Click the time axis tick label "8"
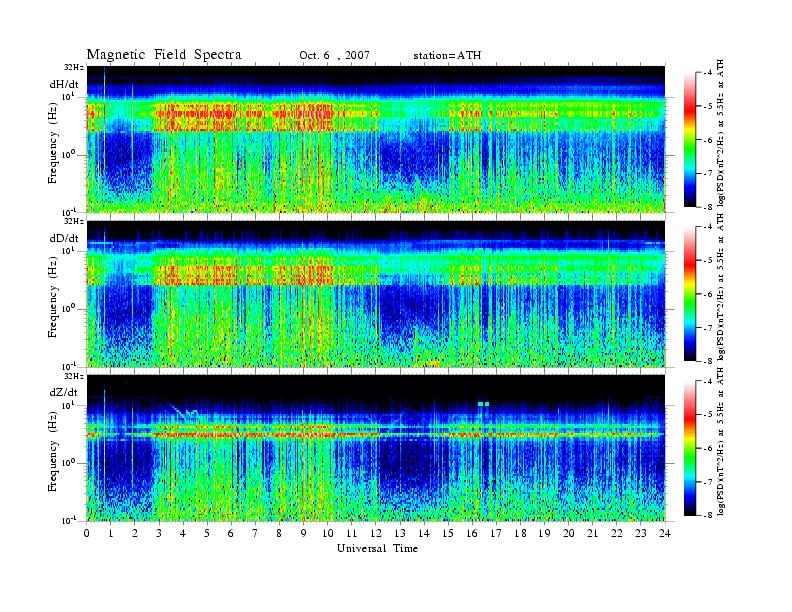 279,533
